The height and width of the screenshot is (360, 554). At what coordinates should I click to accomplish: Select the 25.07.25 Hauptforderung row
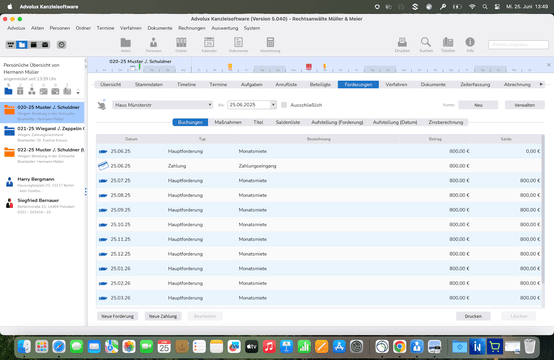[319, 181]
